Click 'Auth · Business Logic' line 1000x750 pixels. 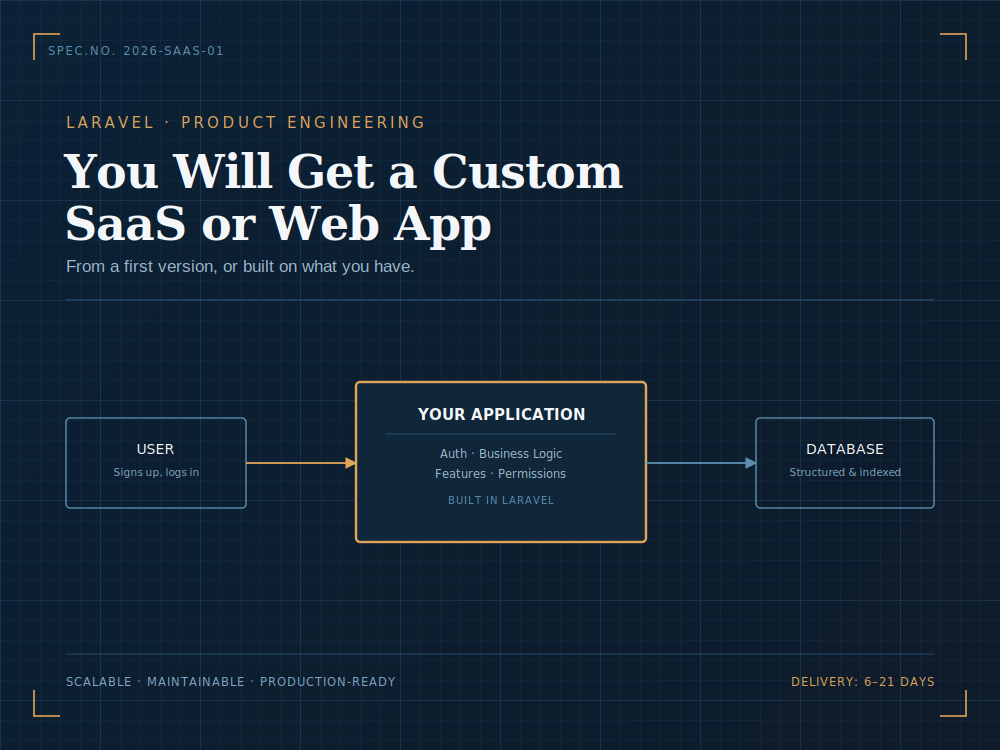point(501,453)
